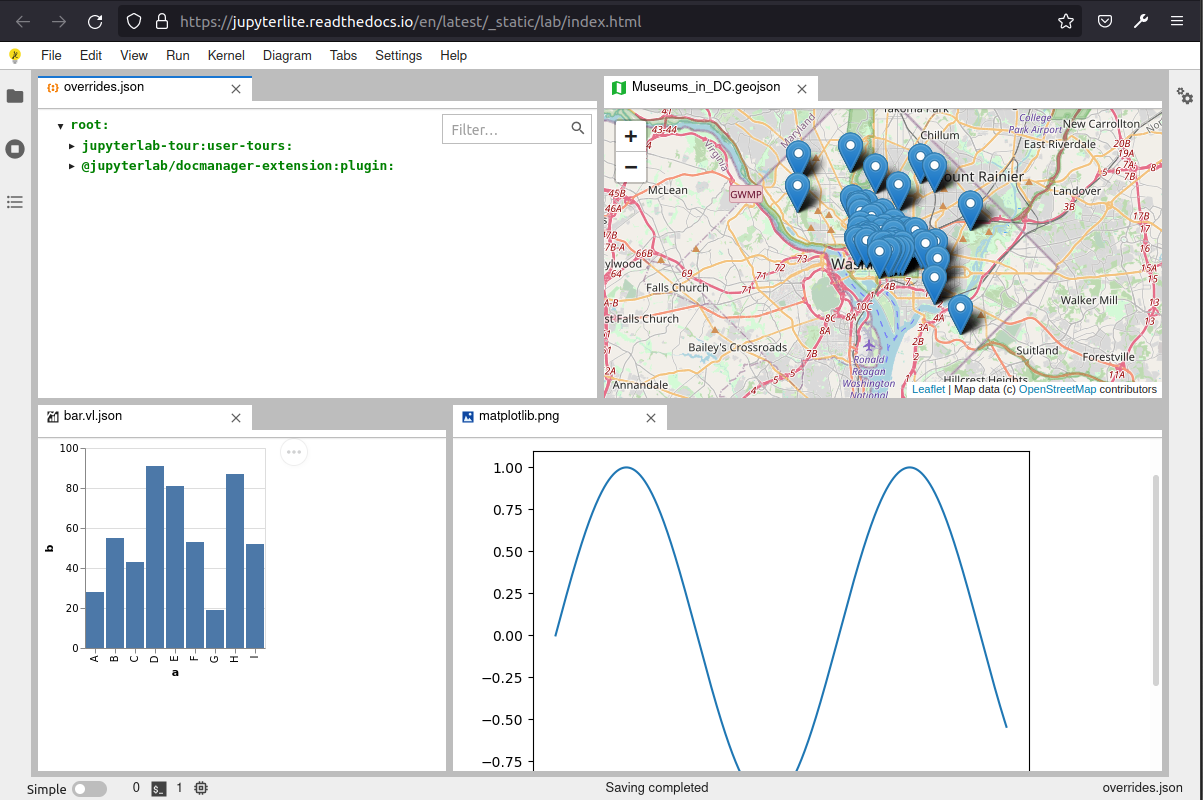Viewport: 1203px width, 800px height.
Task: Bookmark this page with the star icon
Action: coord(1066,21)
